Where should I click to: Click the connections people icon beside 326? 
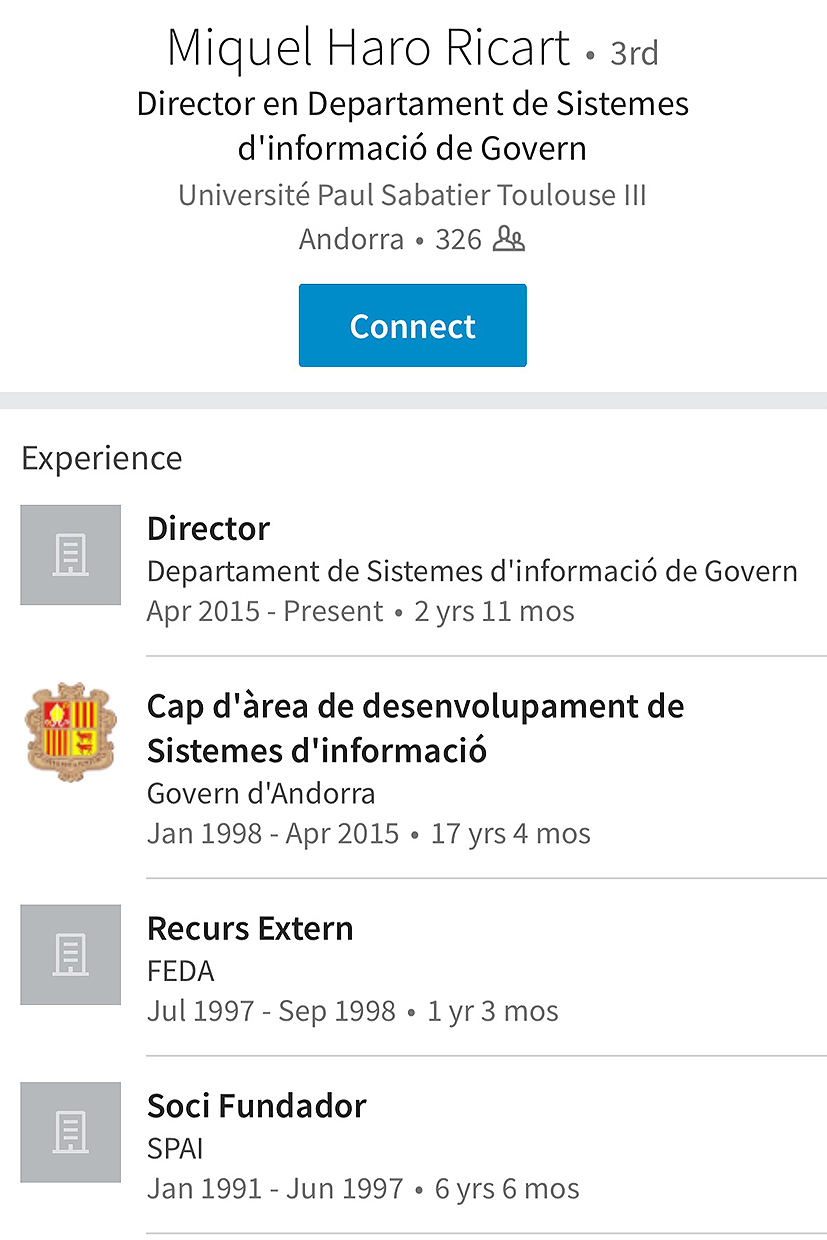(509, 240)
